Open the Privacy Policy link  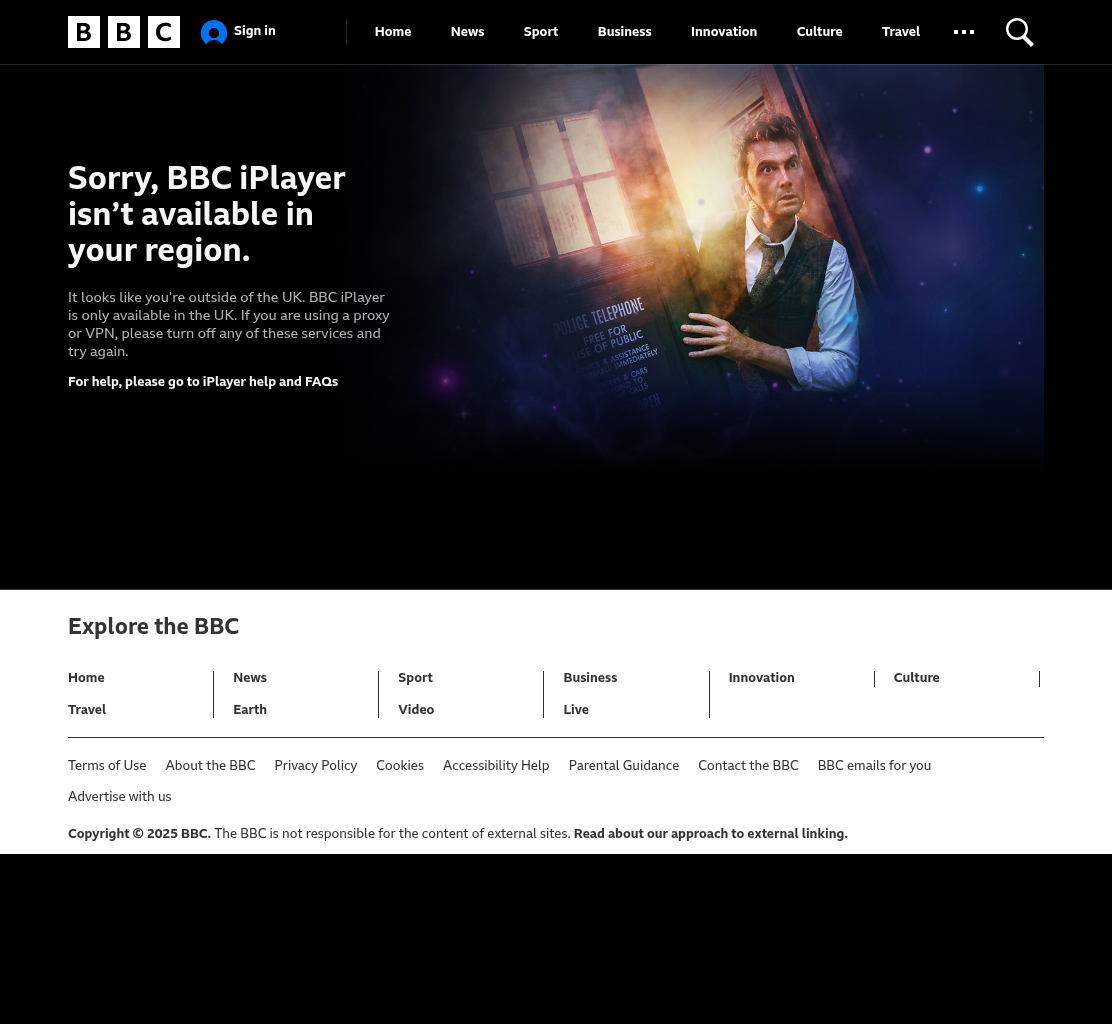point(316,765)
